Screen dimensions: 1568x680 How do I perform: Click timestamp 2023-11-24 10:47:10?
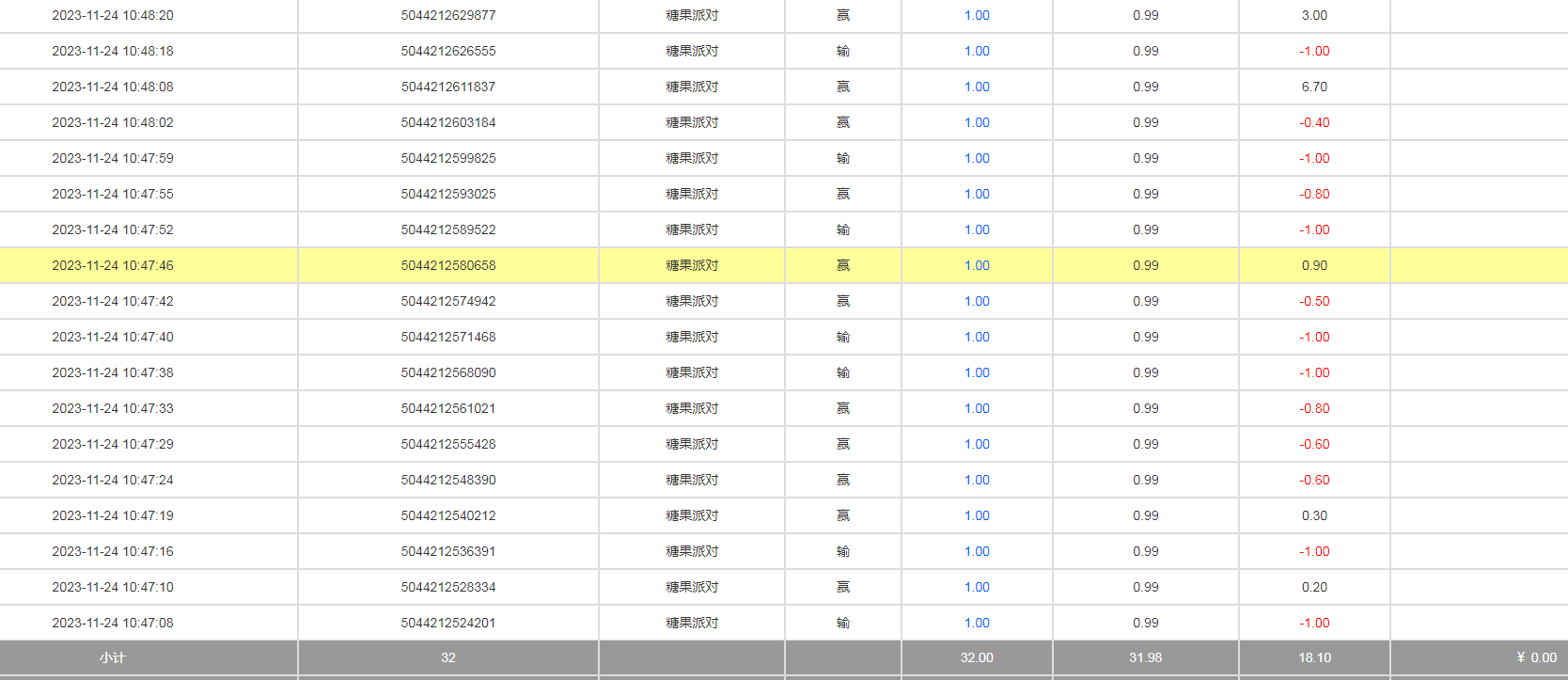point(113,587)
